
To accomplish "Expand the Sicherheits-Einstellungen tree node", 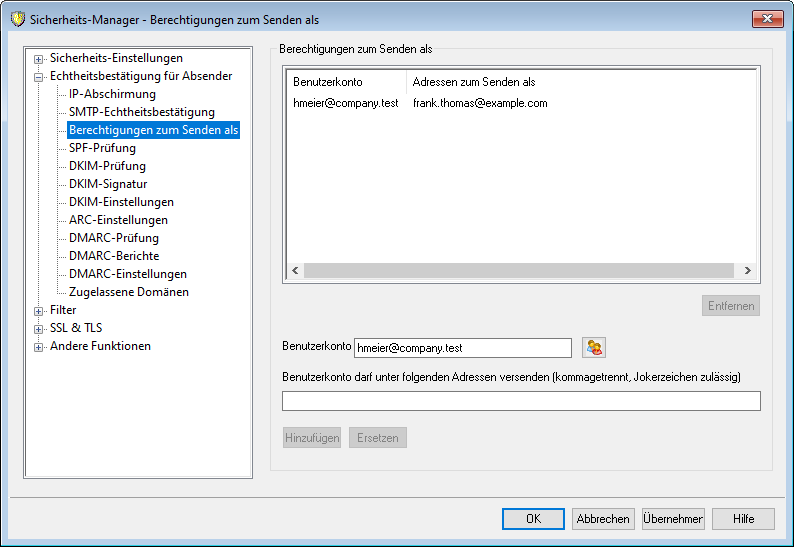I will tap(39, 58).
